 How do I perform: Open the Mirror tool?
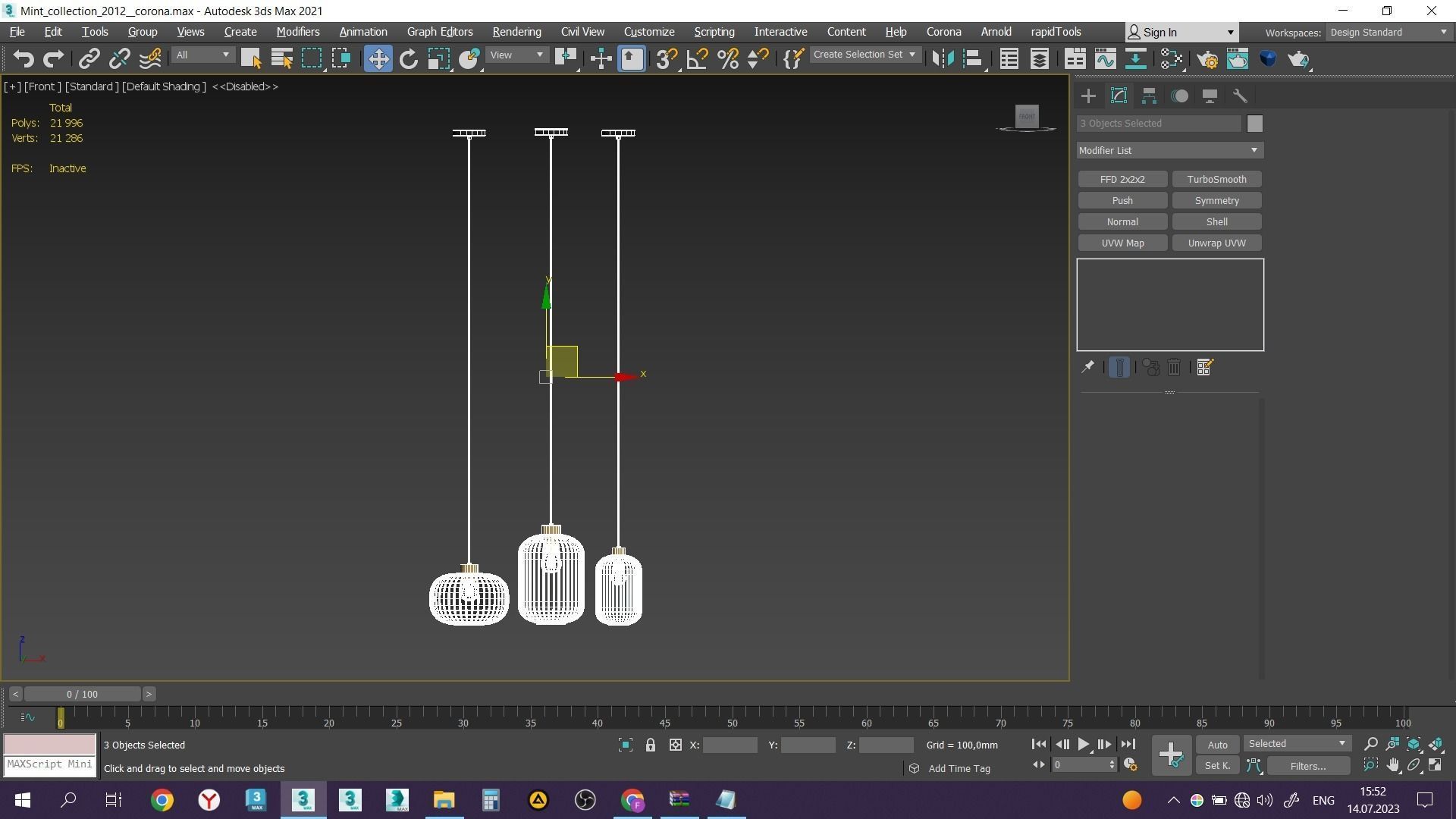[x=943, y=59]
